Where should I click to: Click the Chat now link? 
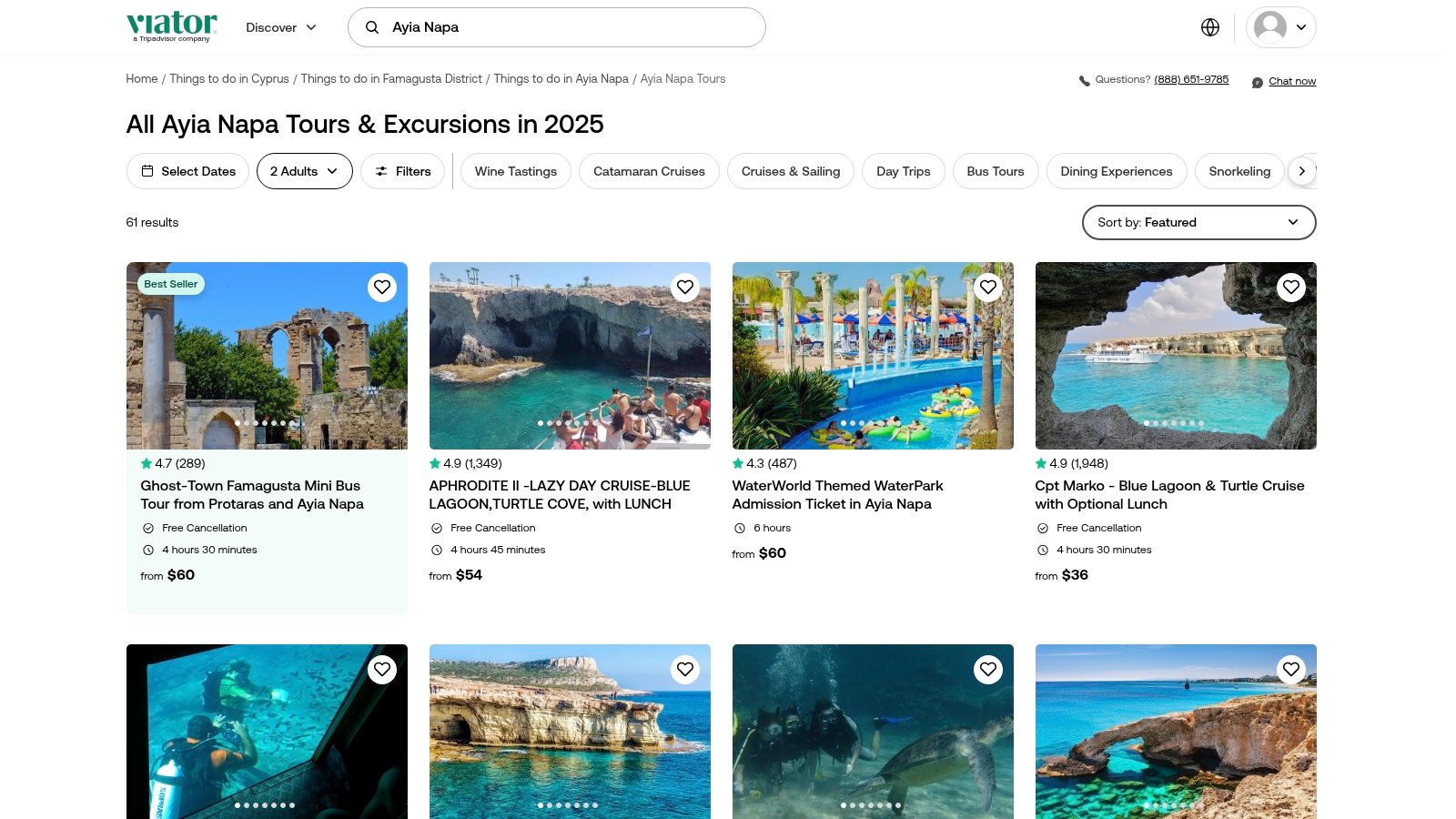point(1291,81)
